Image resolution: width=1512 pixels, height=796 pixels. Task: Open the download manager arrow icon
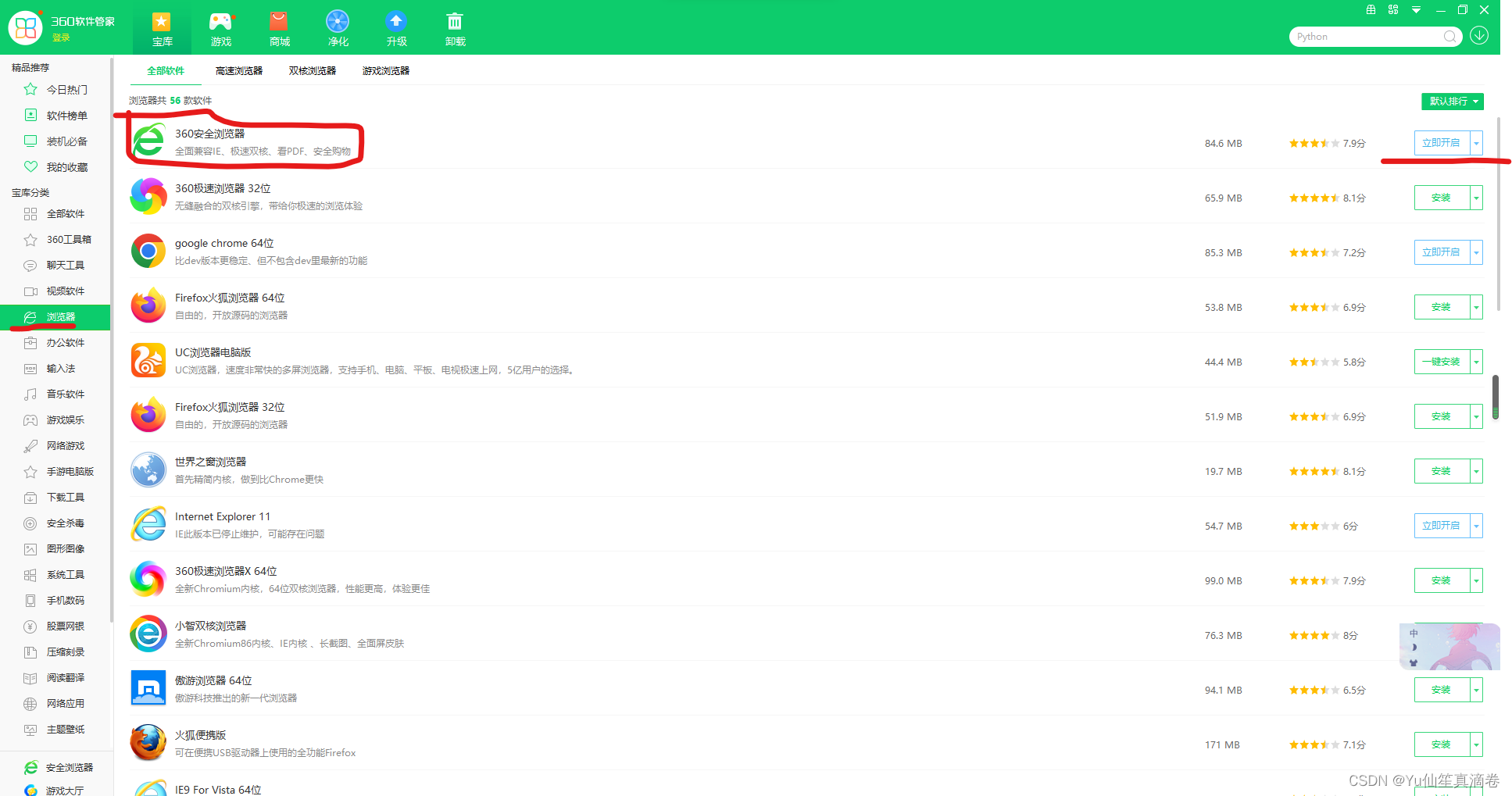(1479, 36)
